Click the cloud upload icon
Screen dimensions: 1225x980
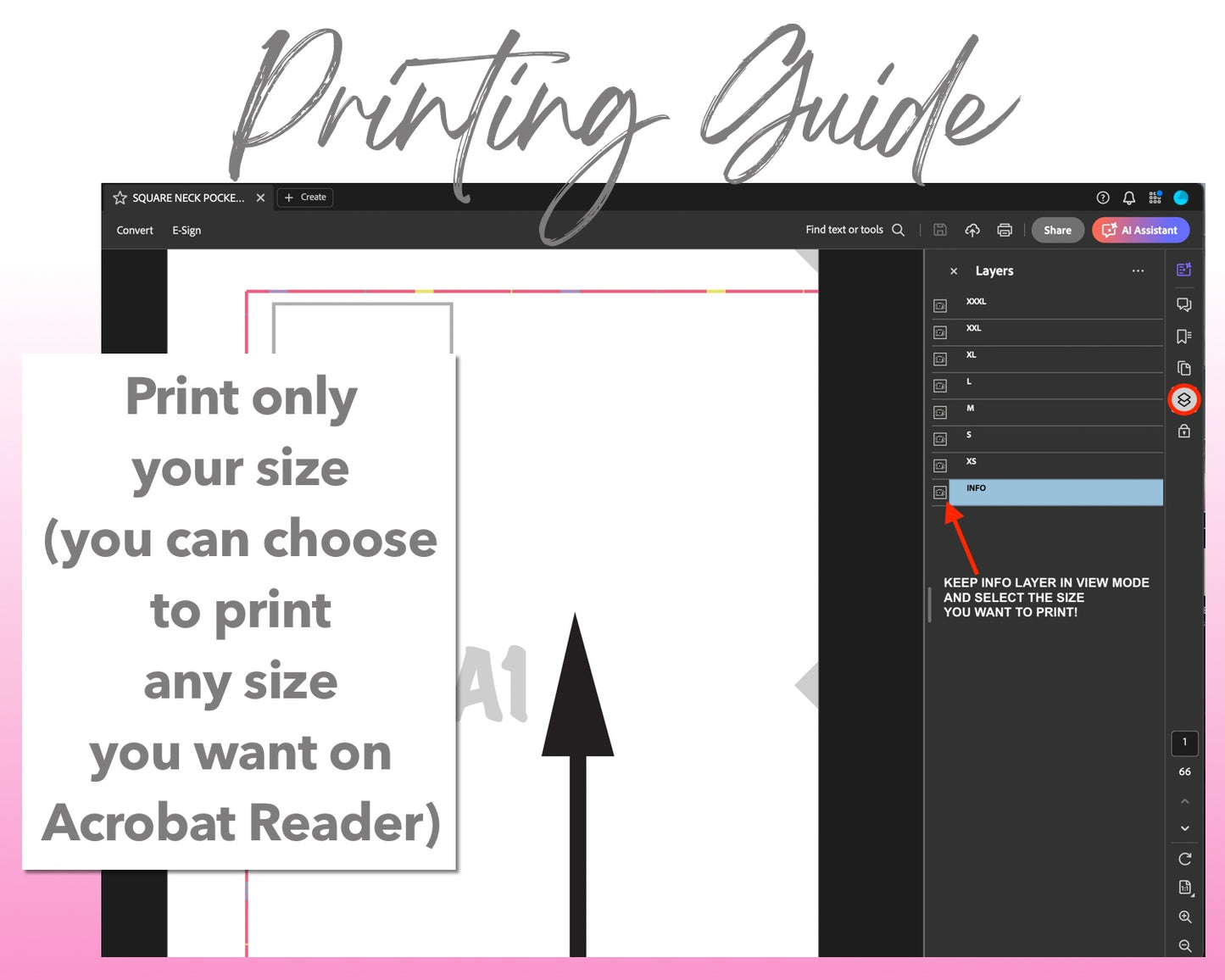[x=972, y=230]
